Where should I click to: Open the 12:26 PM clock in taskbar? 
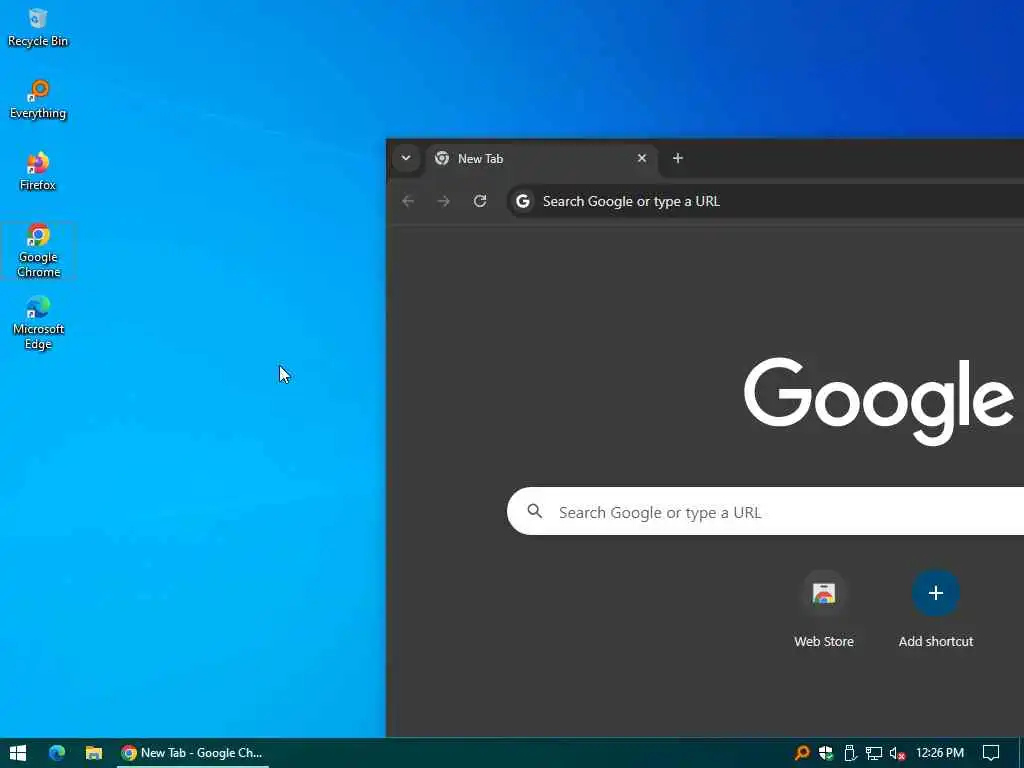940,753
